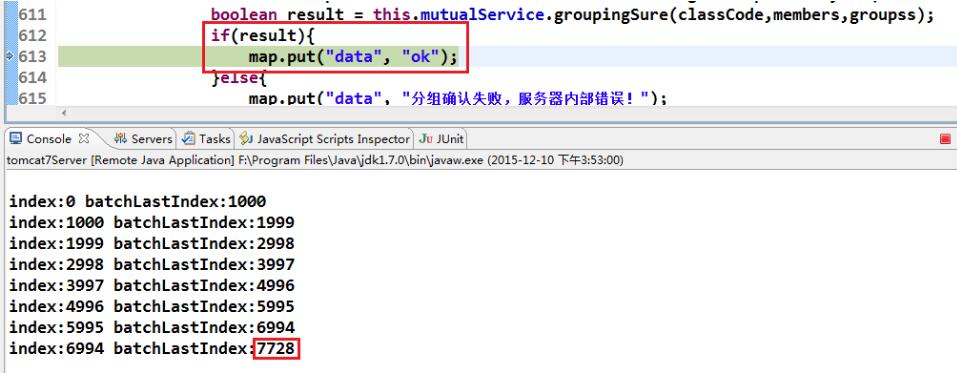Image resolution: width=957 pixels, height=373 pixels.
Task: Open the JavaScript Scripts Inspector tab
Action: (325, 139)
